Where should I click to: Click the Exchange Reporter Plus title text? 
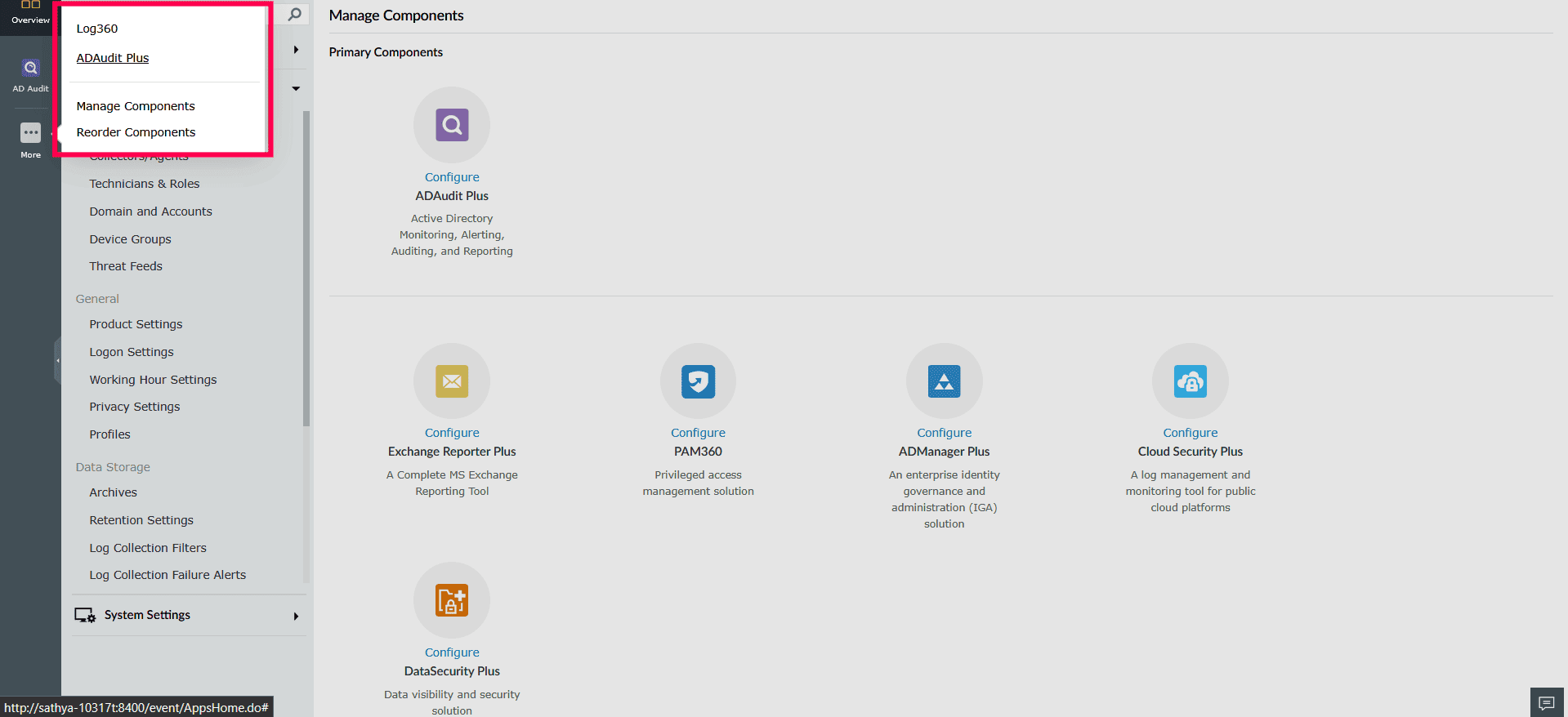click(452, 452)
